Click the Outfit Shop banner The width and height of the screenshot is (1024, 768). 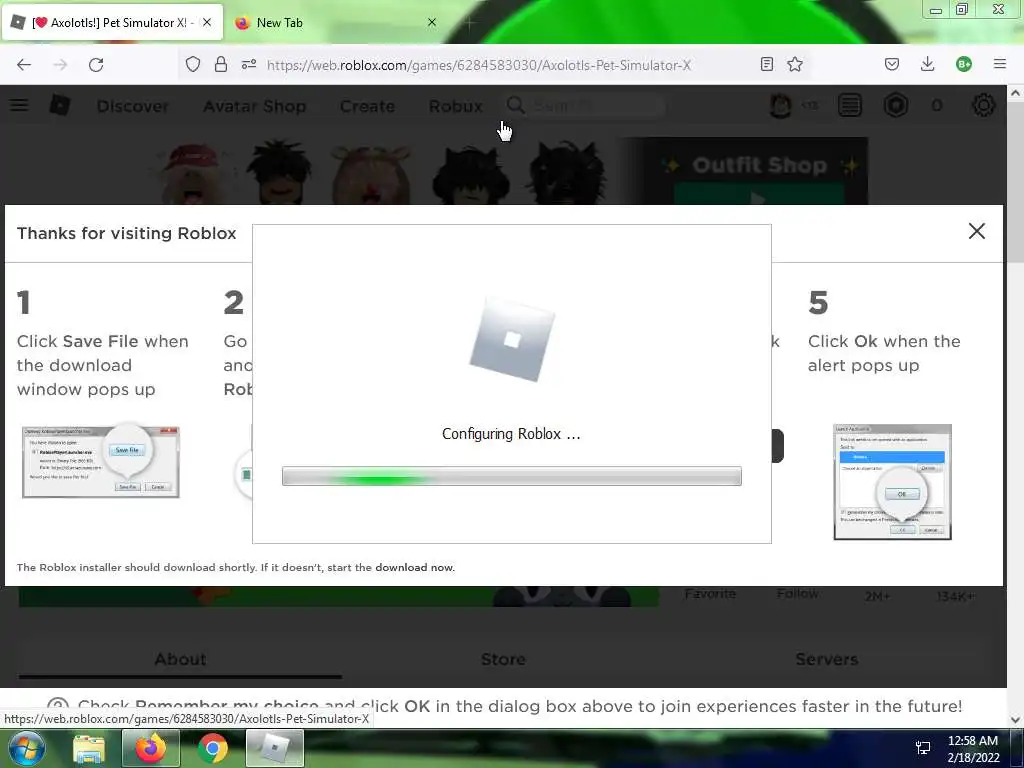744,170
